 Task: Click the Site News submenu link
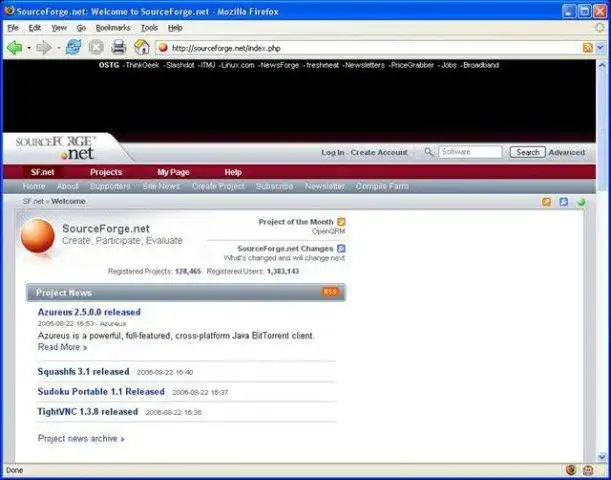point(161,186)
